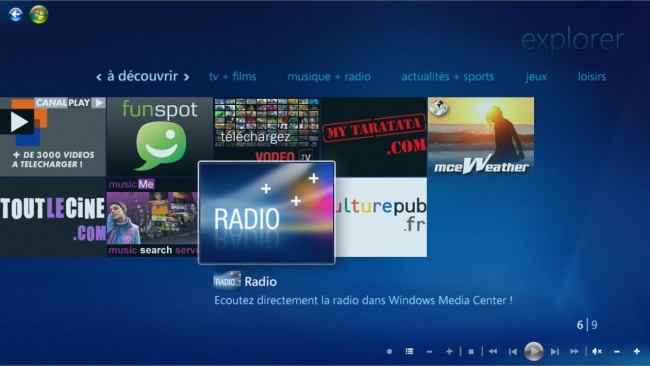
Task: Stop playback with the stop icon
Action: tap(471, 351)
